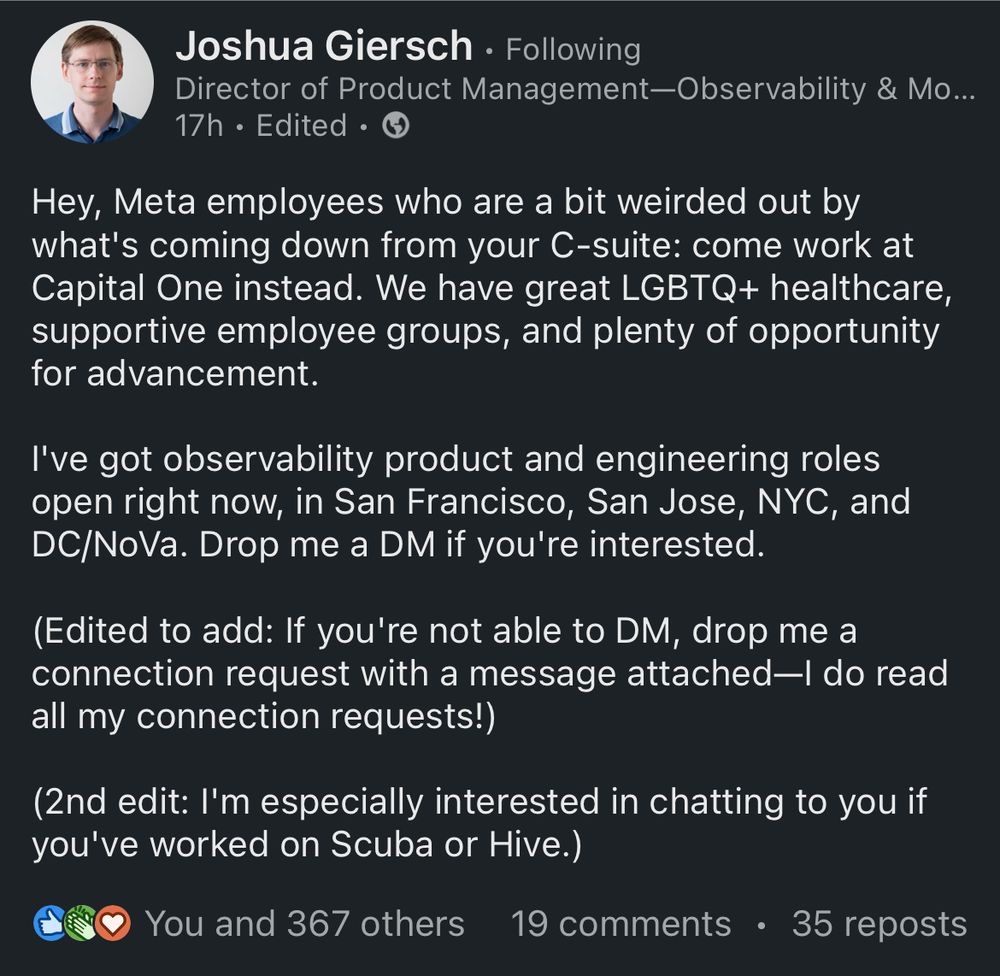Click the Joshua Giersch name link

tap(323, 47)
